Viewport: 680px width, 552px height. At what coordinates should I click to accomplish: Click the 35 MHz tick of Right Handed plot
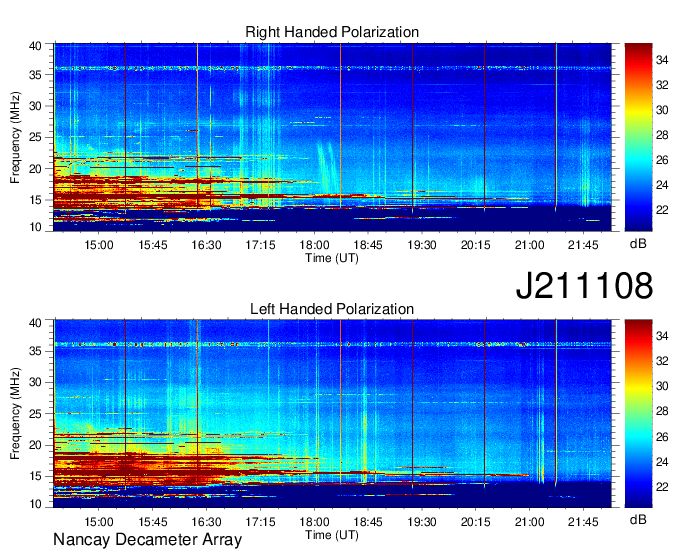click(35, 75)
